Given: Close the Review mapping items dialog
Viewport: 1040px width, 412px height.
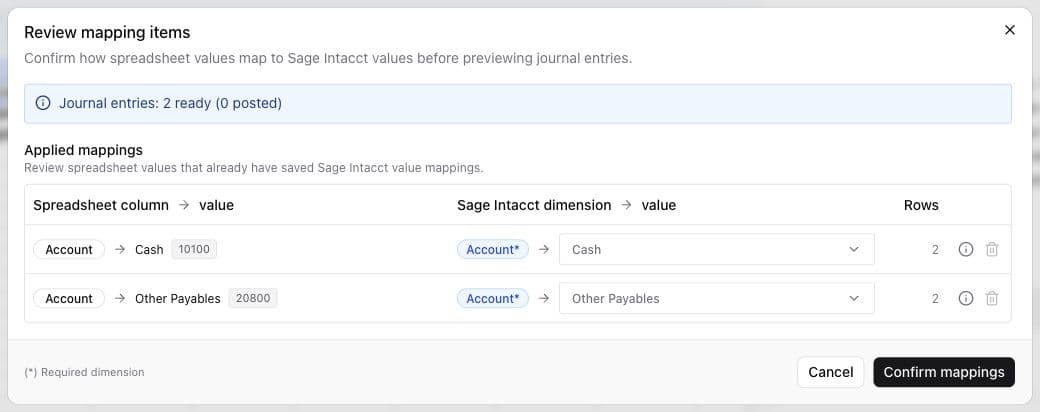Looking at the screenshot, I should coord(1009,30).
